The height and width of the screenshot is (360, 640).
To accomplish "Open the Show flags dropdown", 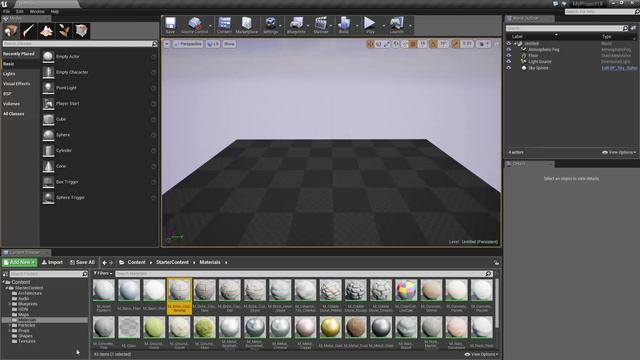I will (x=229, y=44).
